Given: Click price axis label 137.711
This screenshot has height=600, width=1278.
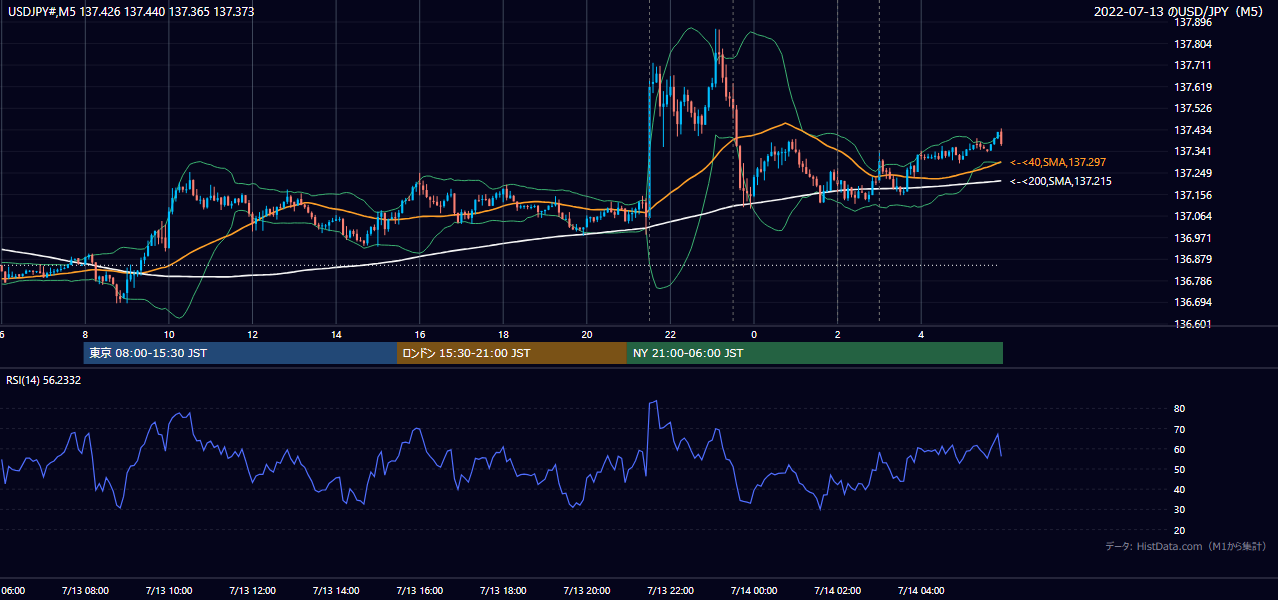Looking at the screenshot, I should tap(1192, 65).
